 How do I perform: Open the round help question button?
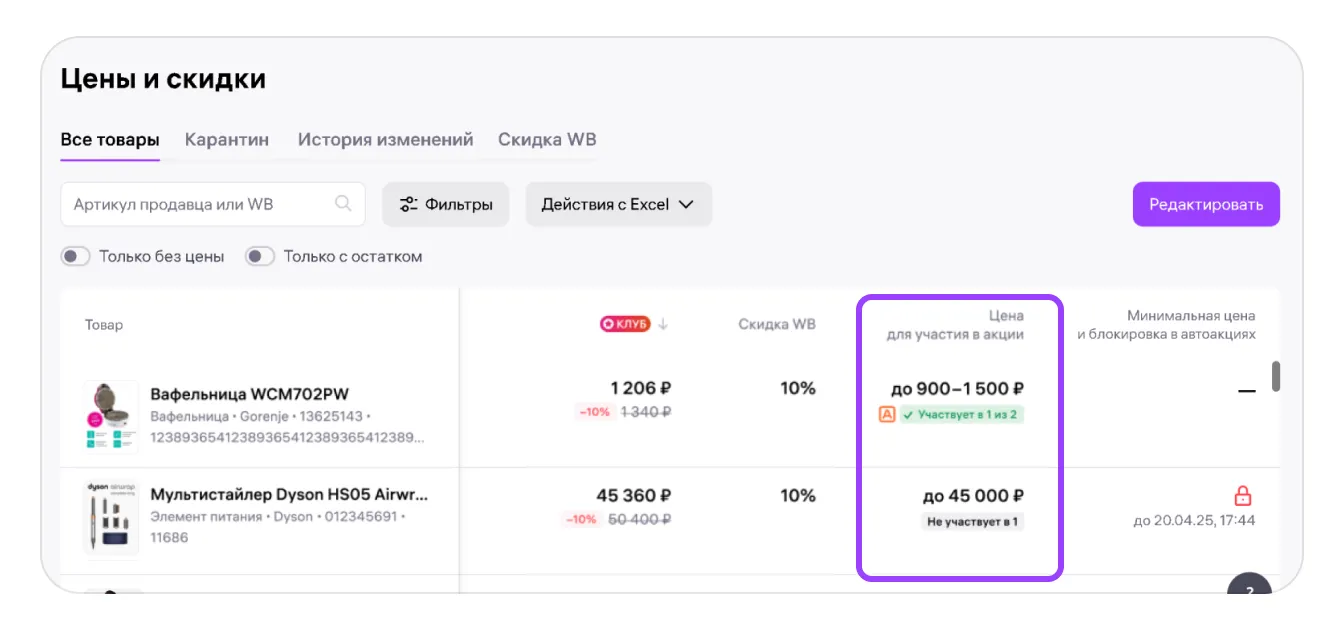pyautogui.click(x=1249, y=590)
